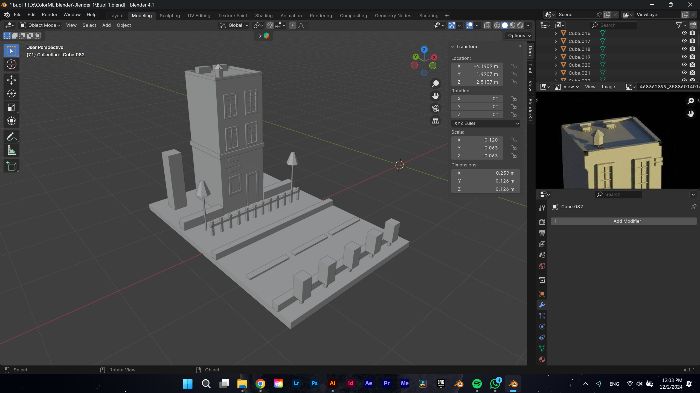Open the viewport shading options dropdown arrow
The width and height of the screenshot is (700, 393).
529,25
